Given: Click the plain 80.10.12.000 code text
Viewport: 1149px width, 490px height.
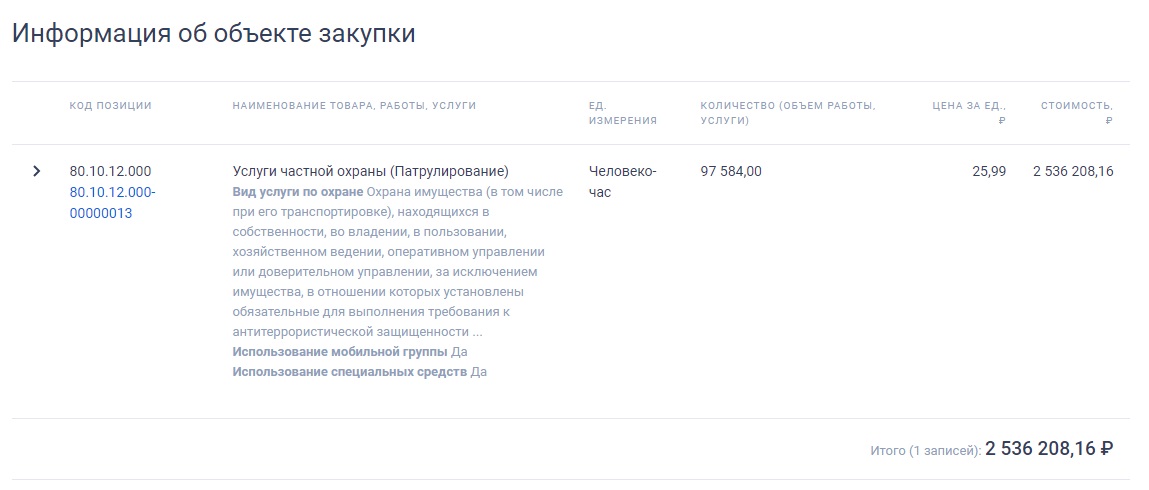Looking at the screenshot, I should [110, 171].
